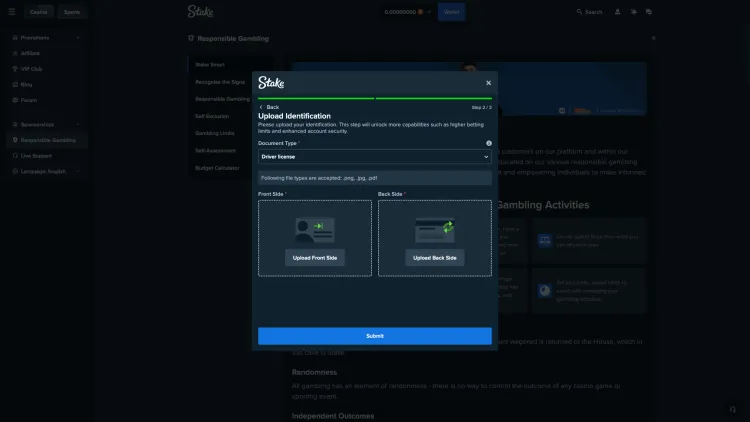
Task: Click the first green progress bar segment
Action: (x=316, y=99)
